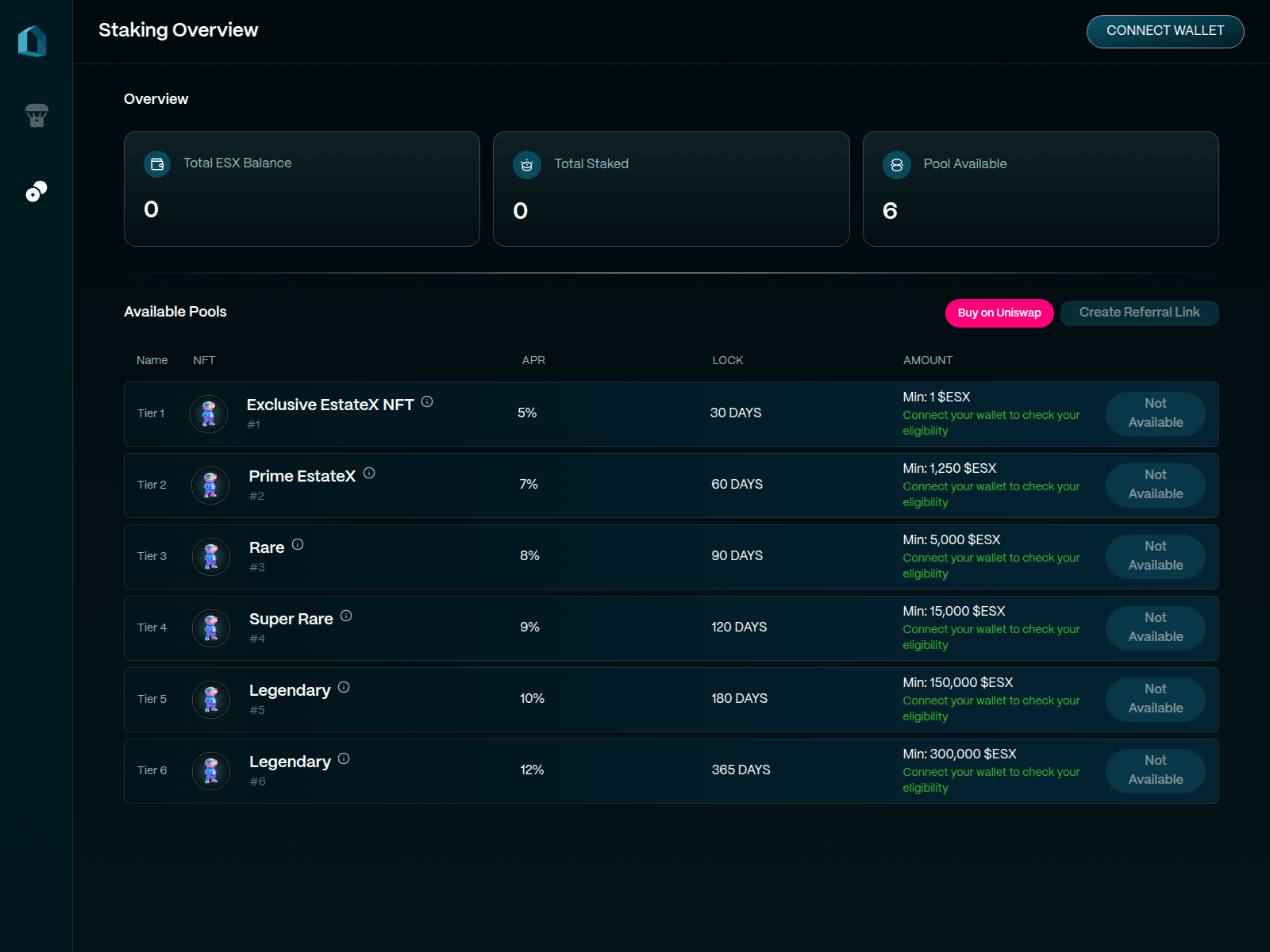Click the Pool Available card icon

(x=897, y=165)
